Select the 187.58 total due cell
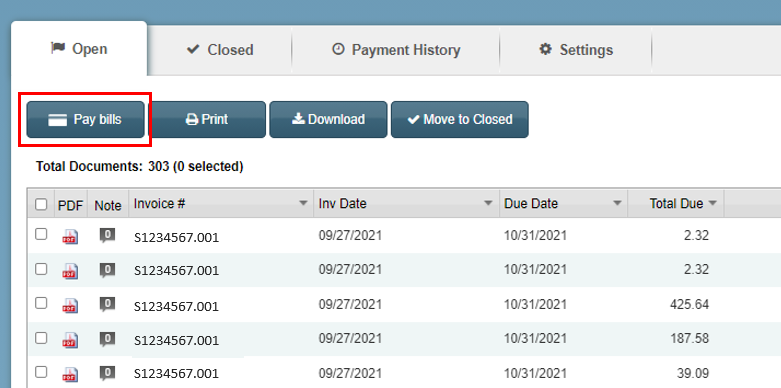 pyautogui.click(x=690, y=339)
